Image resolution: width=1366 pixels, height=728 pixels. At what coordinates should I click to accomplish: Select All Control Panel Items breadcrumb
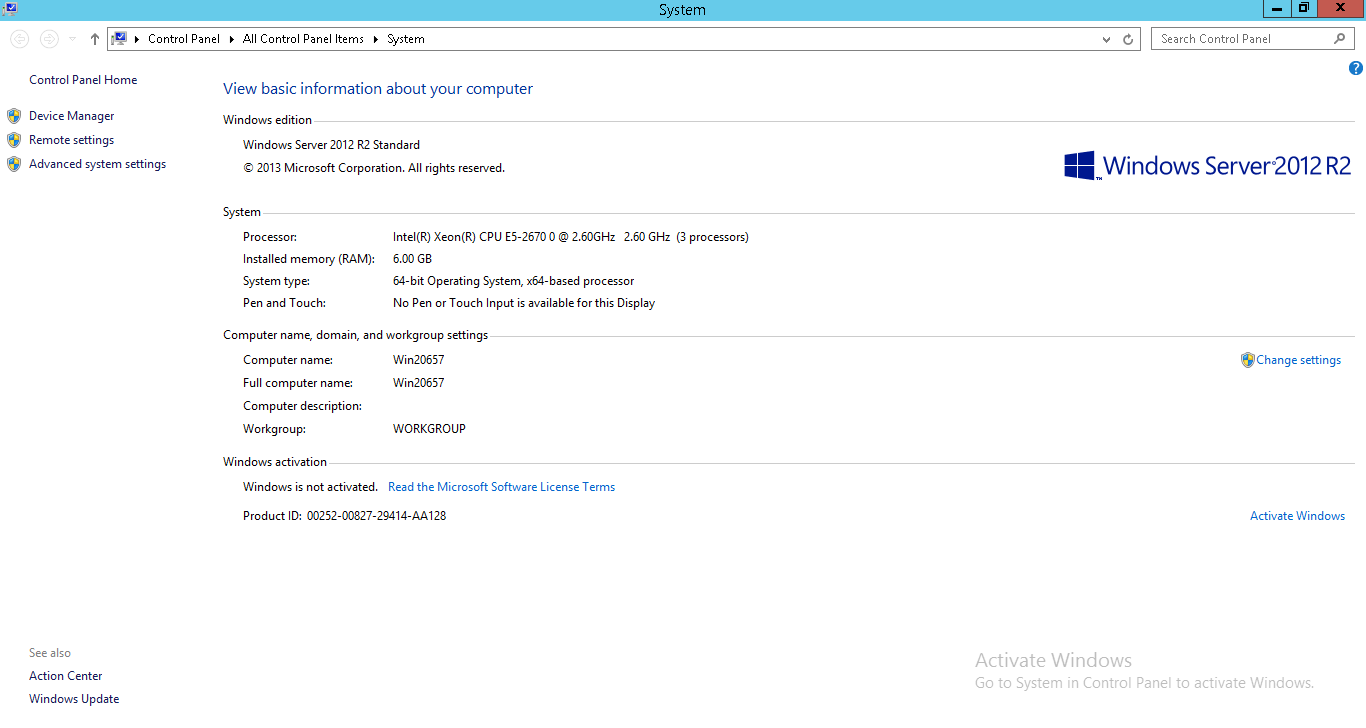(303, 39)
